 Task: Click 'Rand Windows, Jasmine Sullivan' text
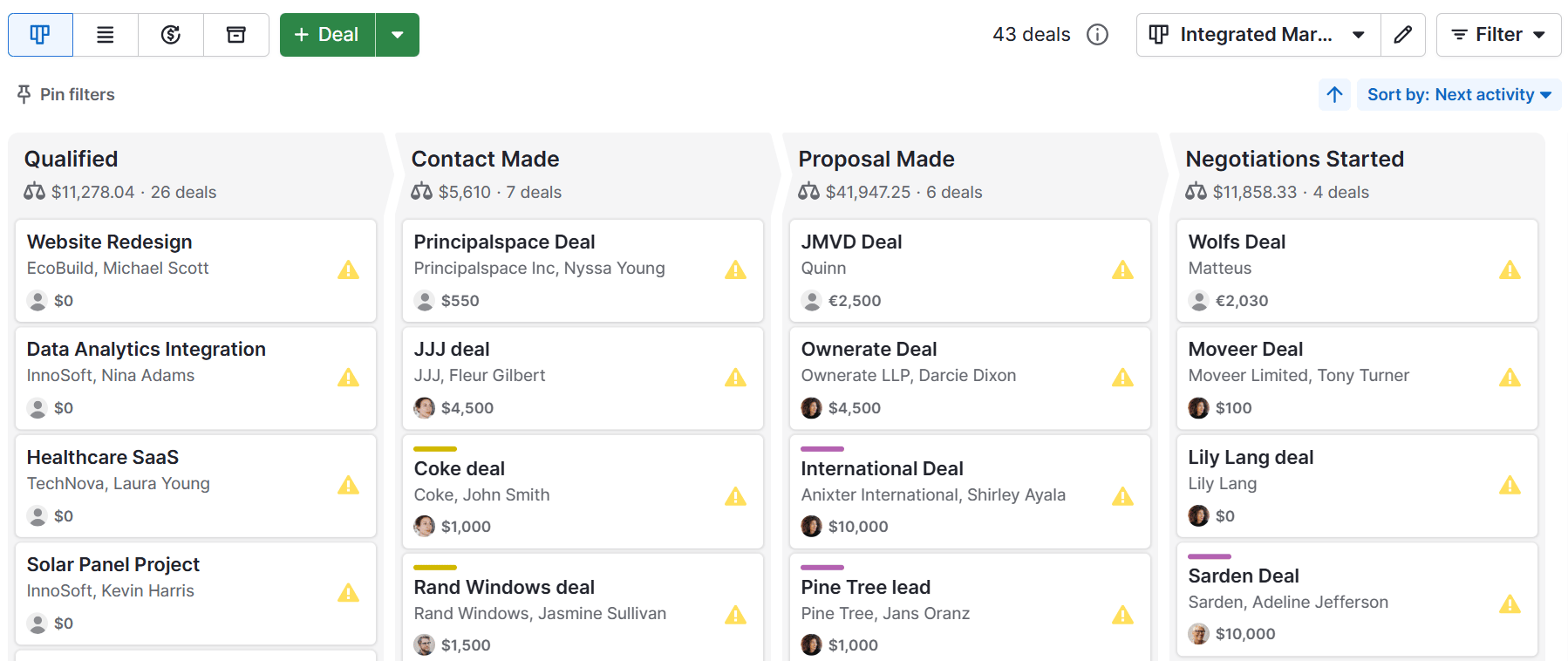[540, 614]
